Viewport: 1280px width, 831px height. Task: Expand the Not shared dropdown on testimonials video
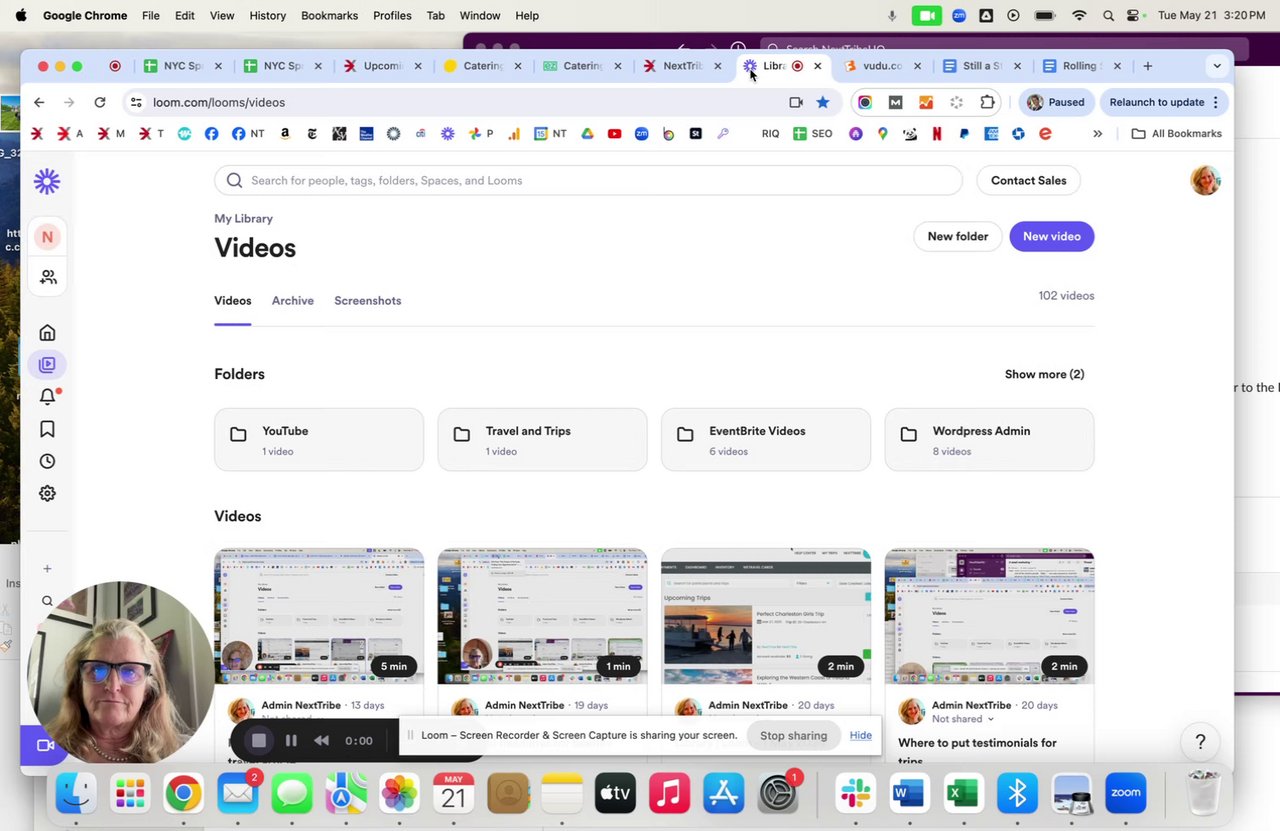point(964,719)
